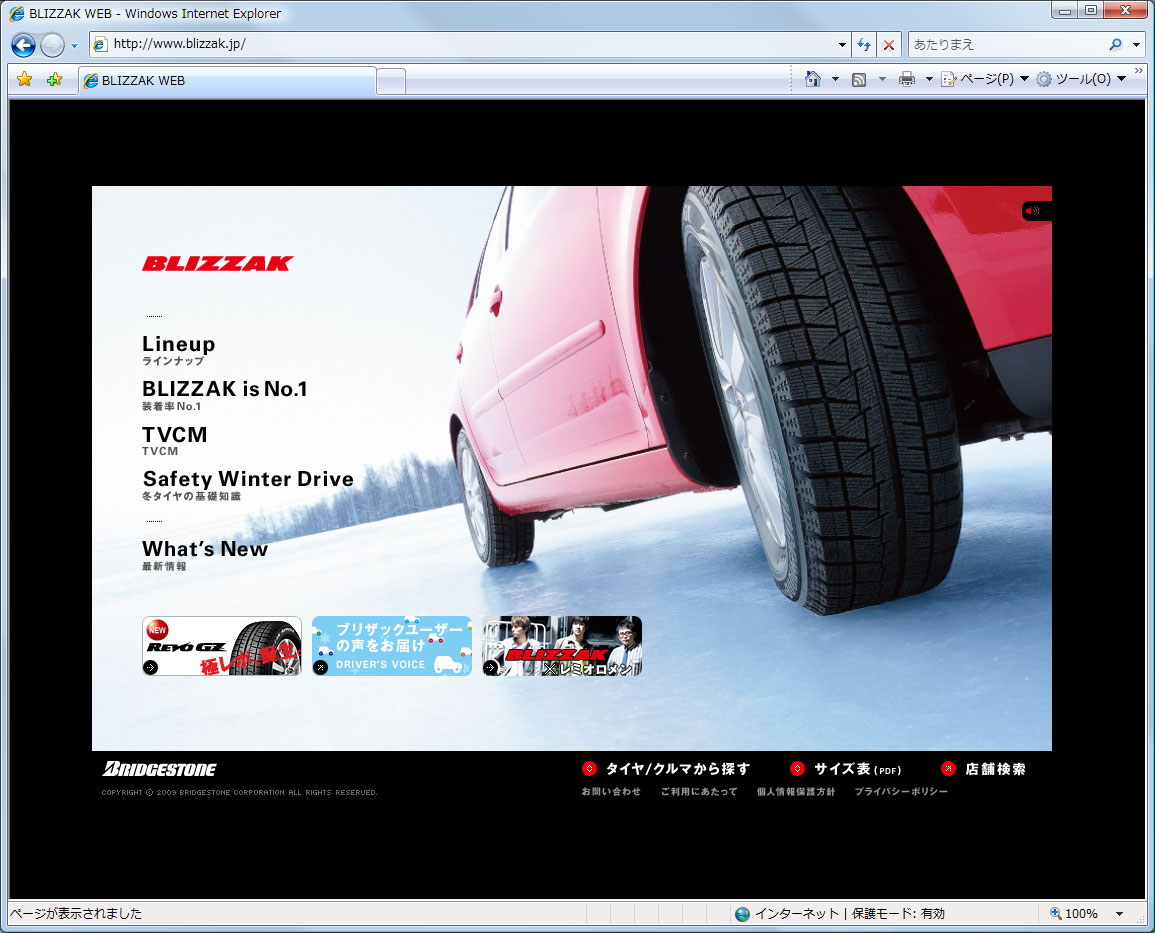Open the タイヤ/クルマから探す link
Viewport: 1155px width, 933px height.
(x=678, y=769)
